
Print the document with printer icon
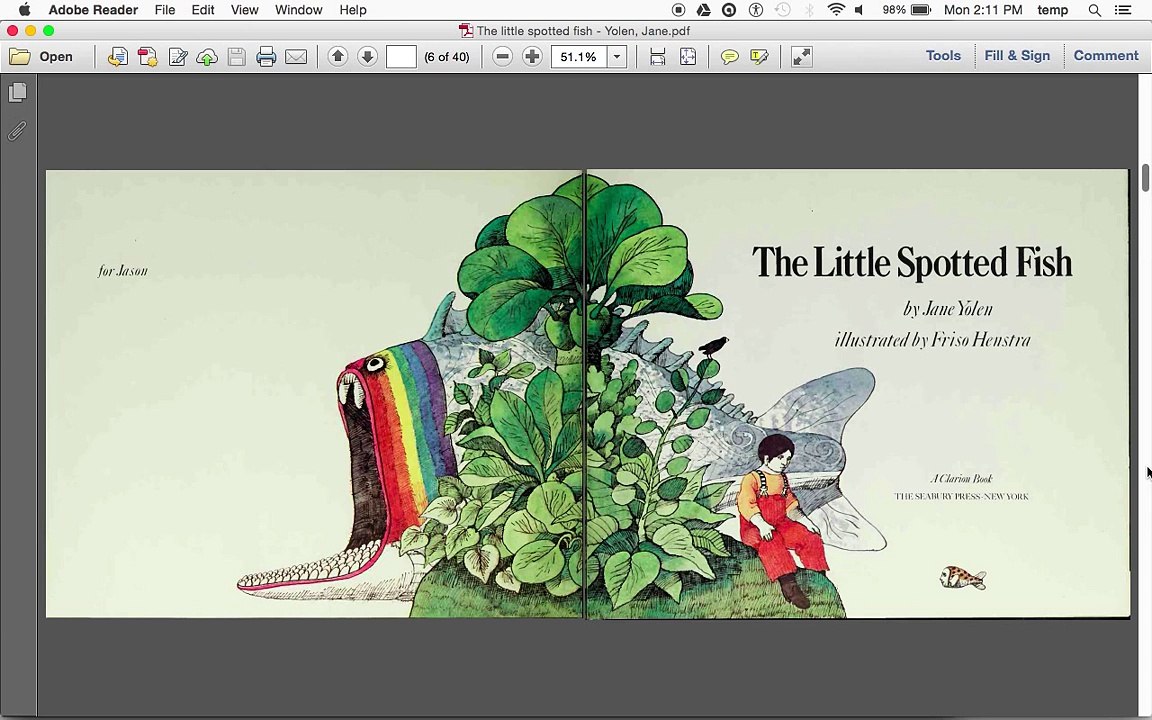266,57
